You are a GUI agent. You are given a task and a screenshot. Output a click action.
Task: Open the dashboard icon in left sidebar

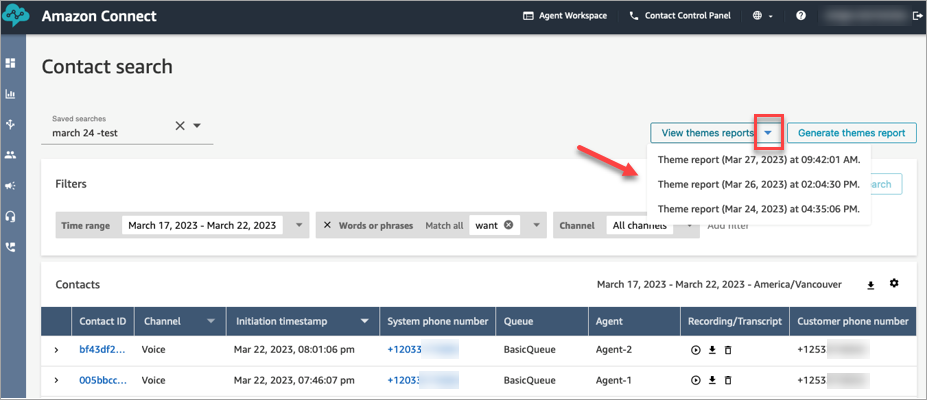point(10,63)
